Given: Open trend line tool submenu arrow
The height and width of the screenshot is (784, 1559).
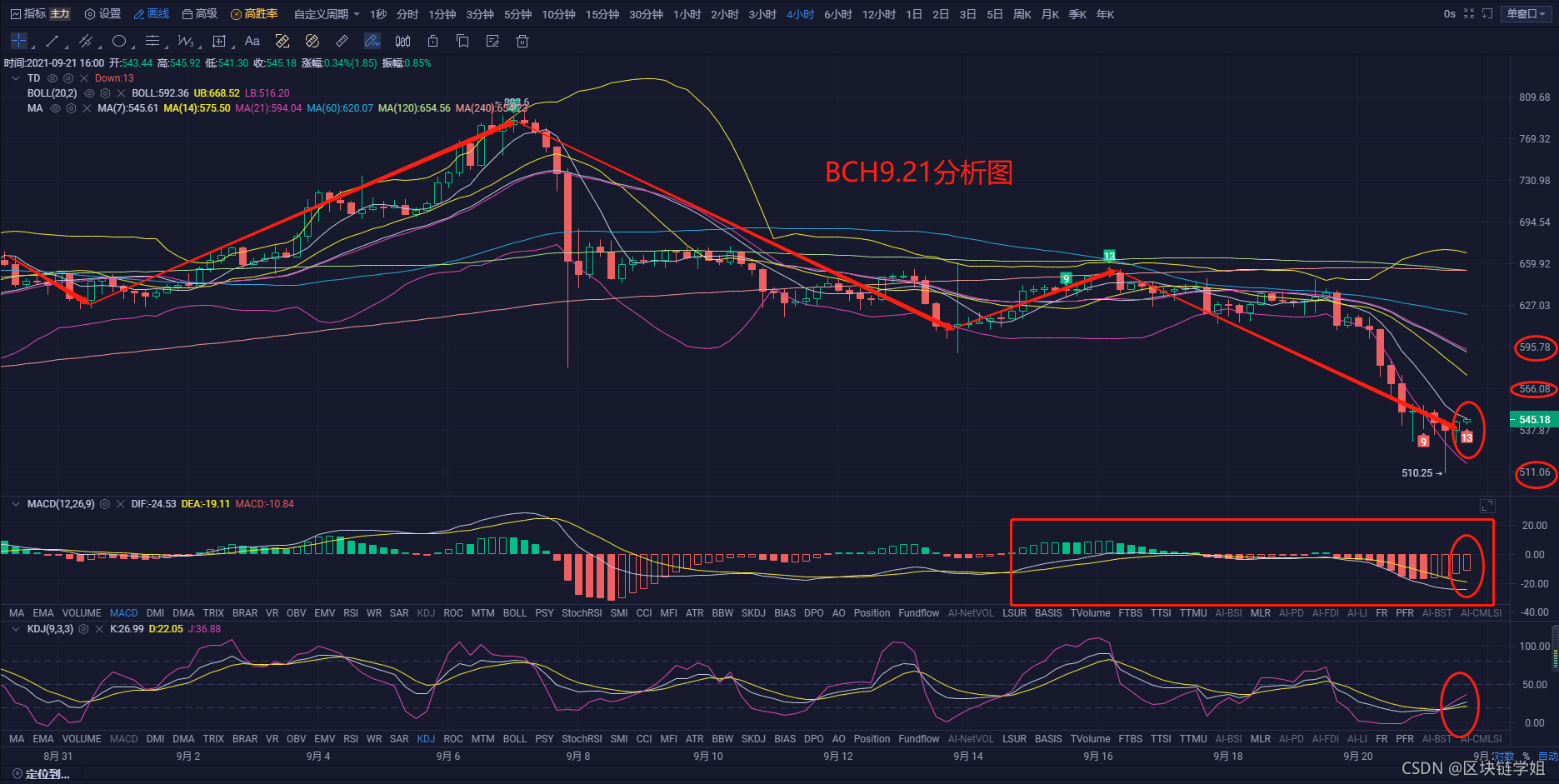Looking at the screenshot, I should (x=66, y=47).
